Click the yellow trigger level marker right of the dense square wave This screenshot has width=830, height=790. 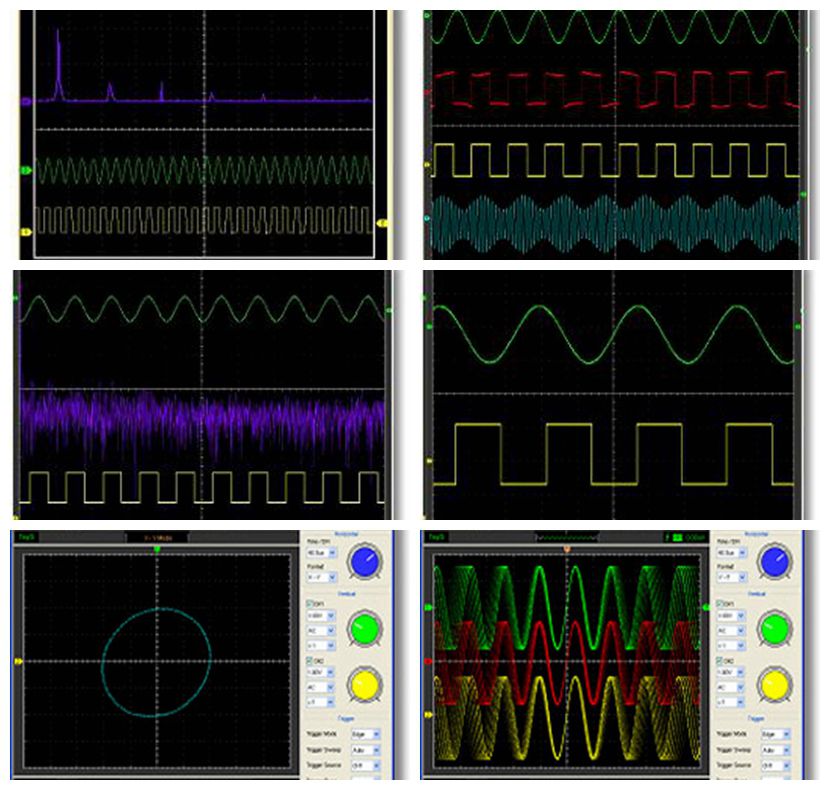pyautogui.click(x=382, y=223)
